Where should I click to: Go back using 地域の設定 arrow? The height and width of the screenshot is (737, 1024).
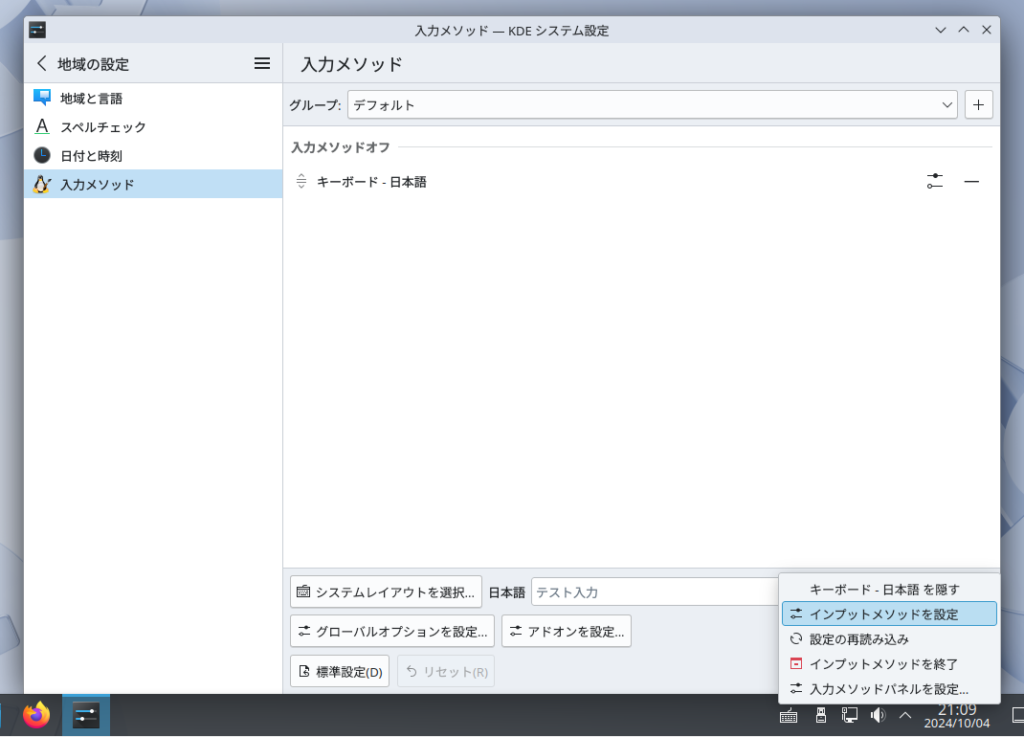[42, 64]
